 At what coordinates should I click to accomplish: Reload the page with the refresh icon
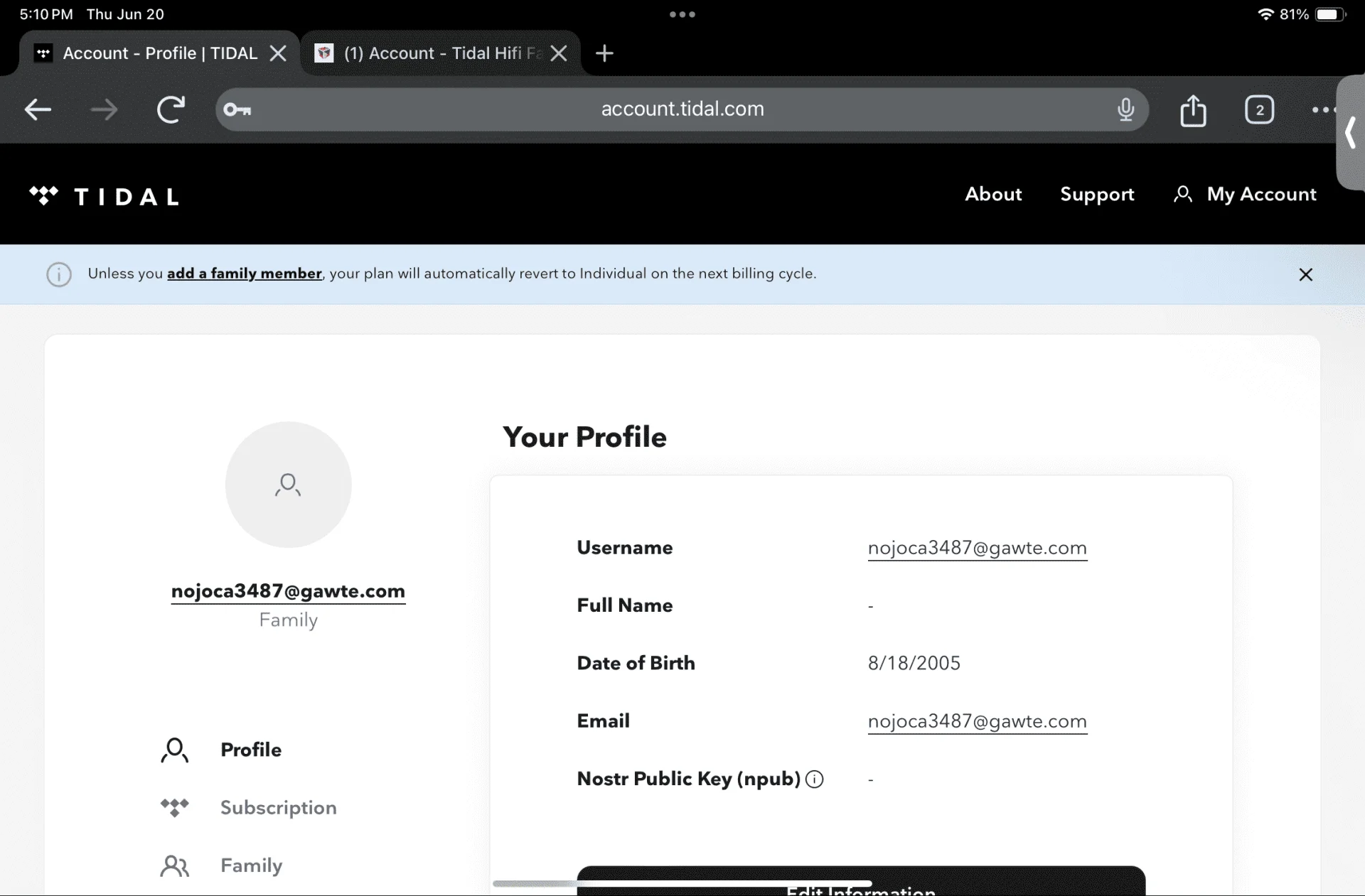pyautogui.click(x=171, y=109)
